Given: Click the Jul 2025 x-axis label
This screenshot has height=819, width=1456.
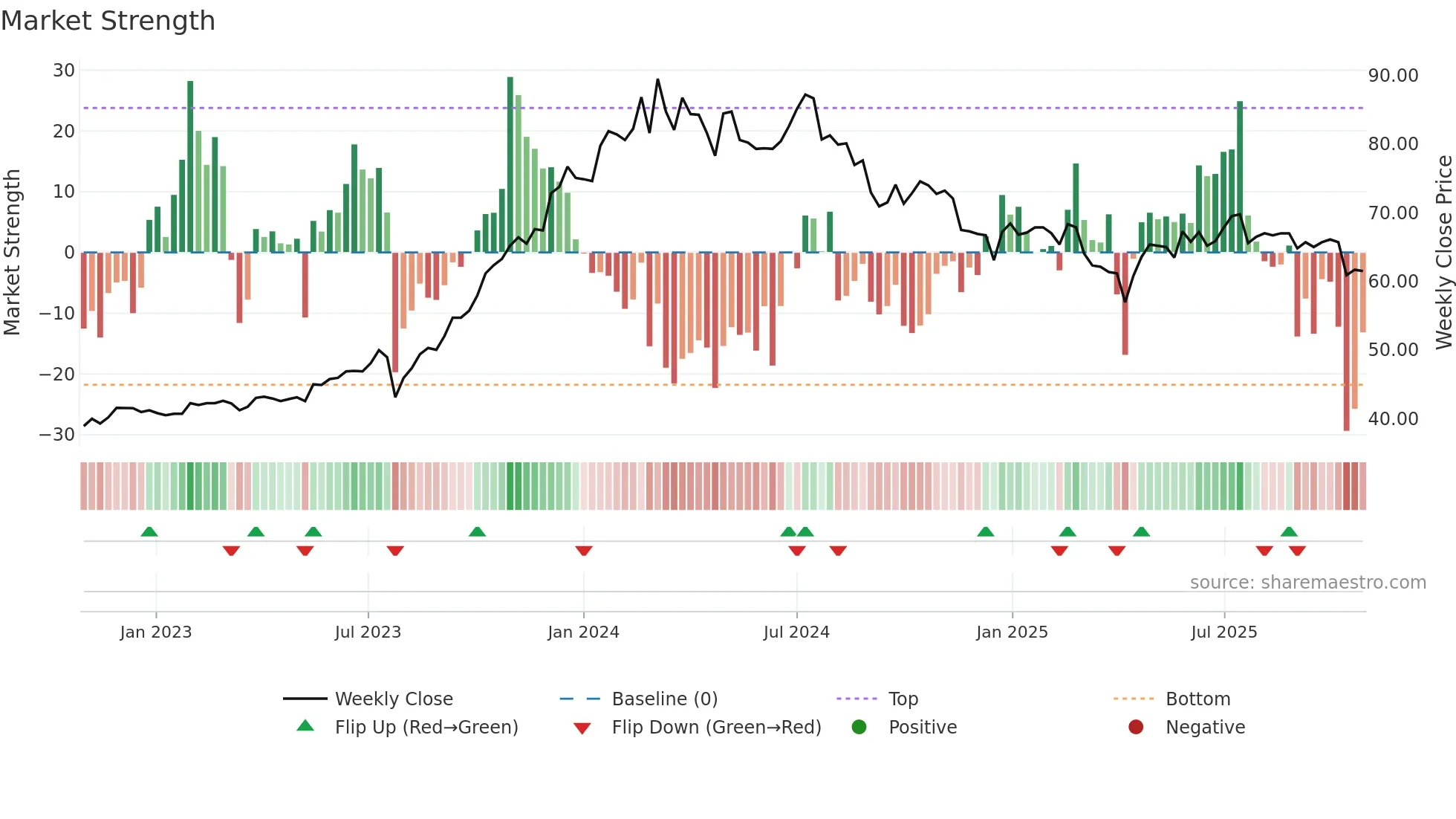Looking at the screenshot, I should tap(1224, 632).
